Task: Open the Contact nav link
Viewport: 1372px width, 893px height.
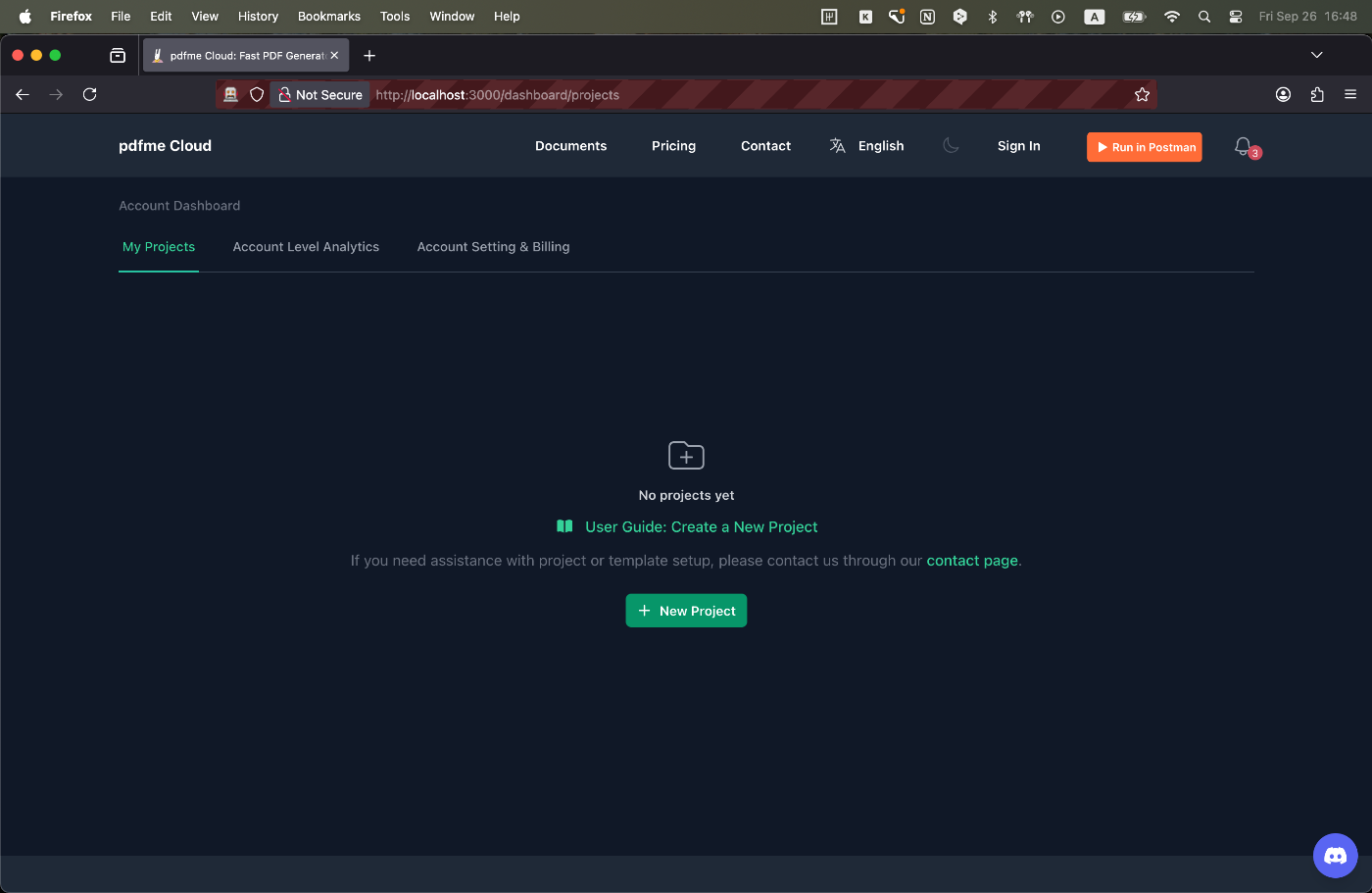Action: click(x=765, y=146)
